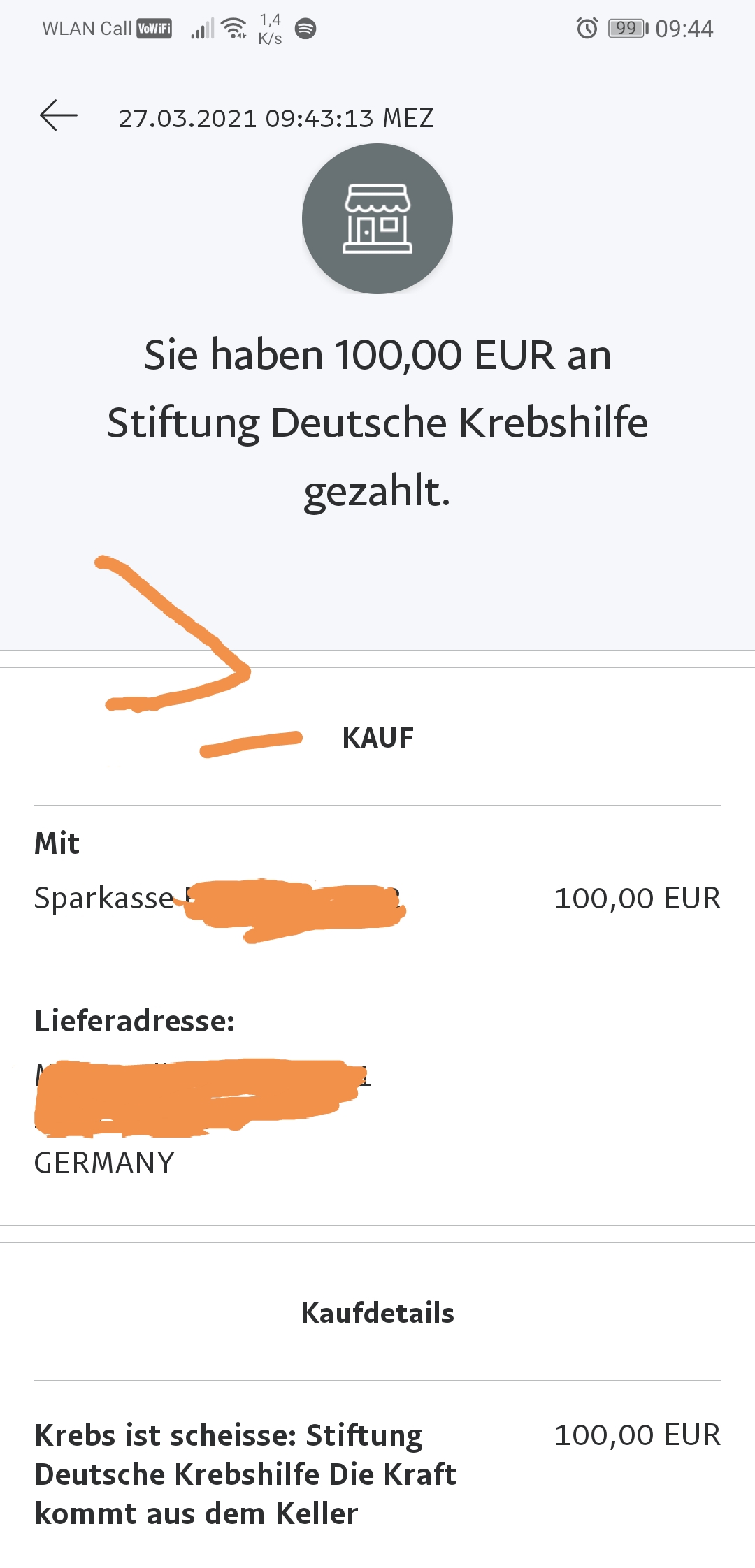Open the "Krebs ist scheisse" purchase item
The image size is (755, 1568).
(245, 1474)
